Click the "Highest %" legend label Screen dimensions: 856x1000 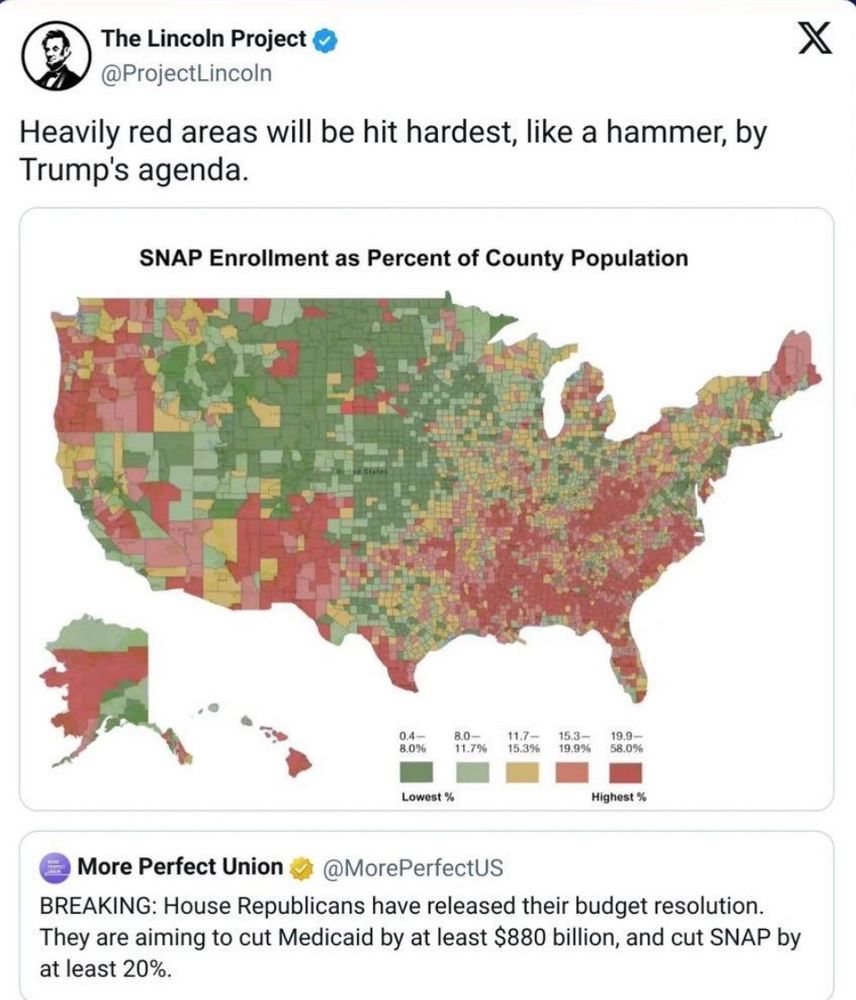[x=619, y=797]
